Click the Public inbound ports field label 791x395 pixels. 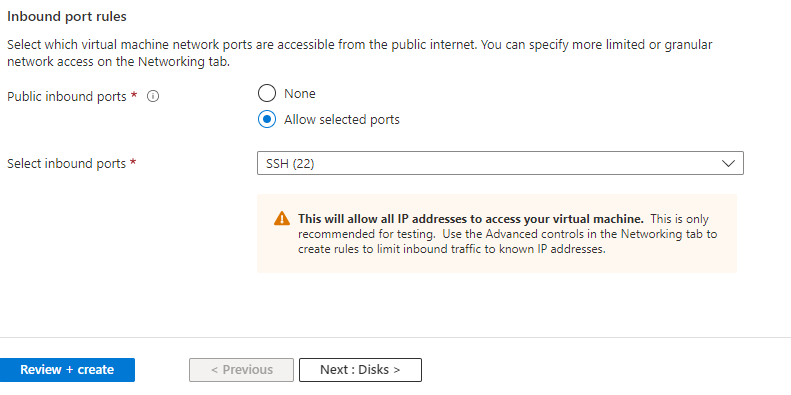(67, 96)
